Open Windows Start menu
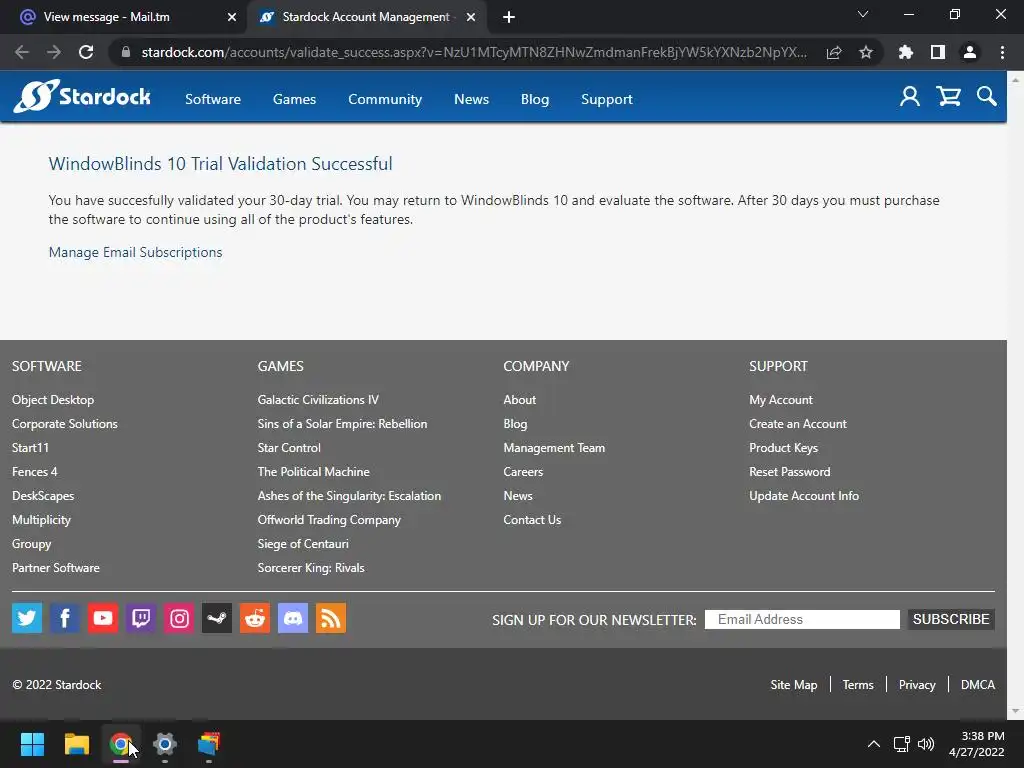This screenshot has width=1024, height=768. 32,744
